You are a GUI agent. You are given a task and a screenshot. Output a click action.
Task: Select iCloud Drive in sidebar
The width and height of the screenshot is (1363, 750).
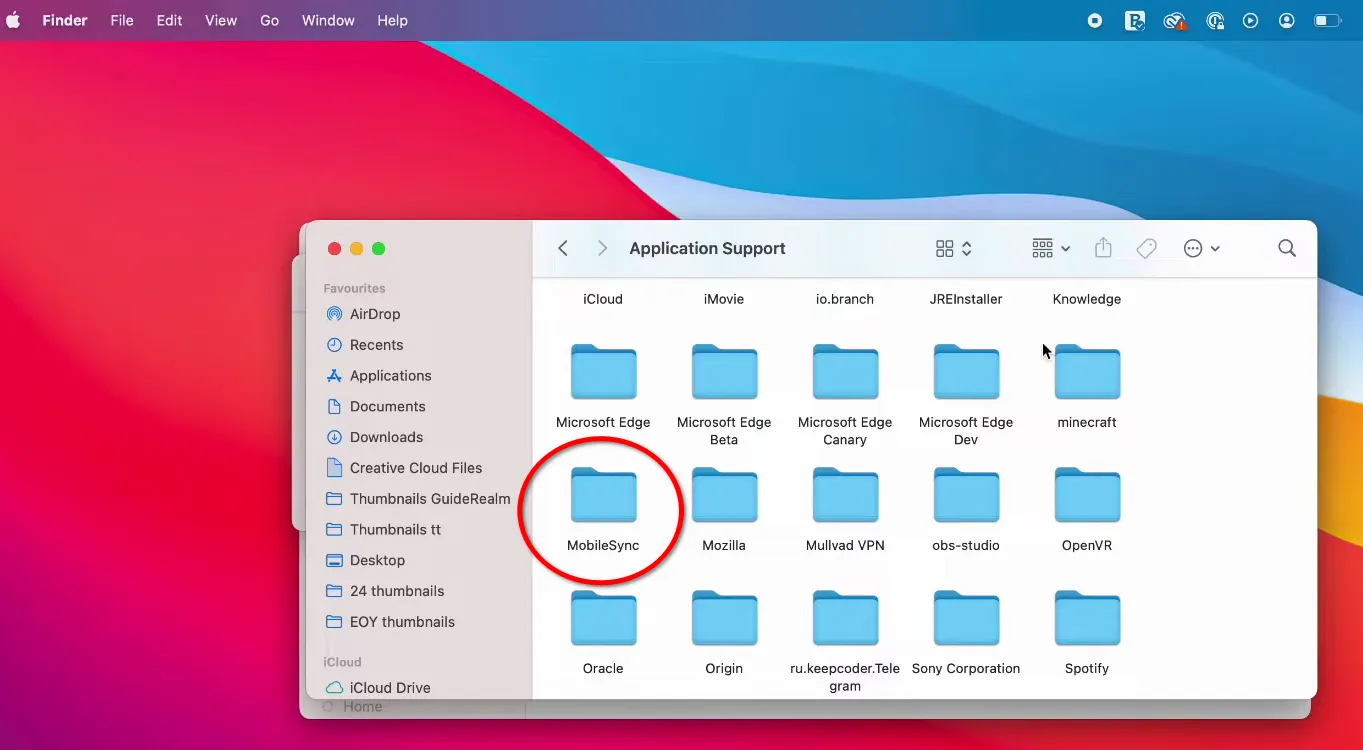pyautogui.click(x=389, y=688)
